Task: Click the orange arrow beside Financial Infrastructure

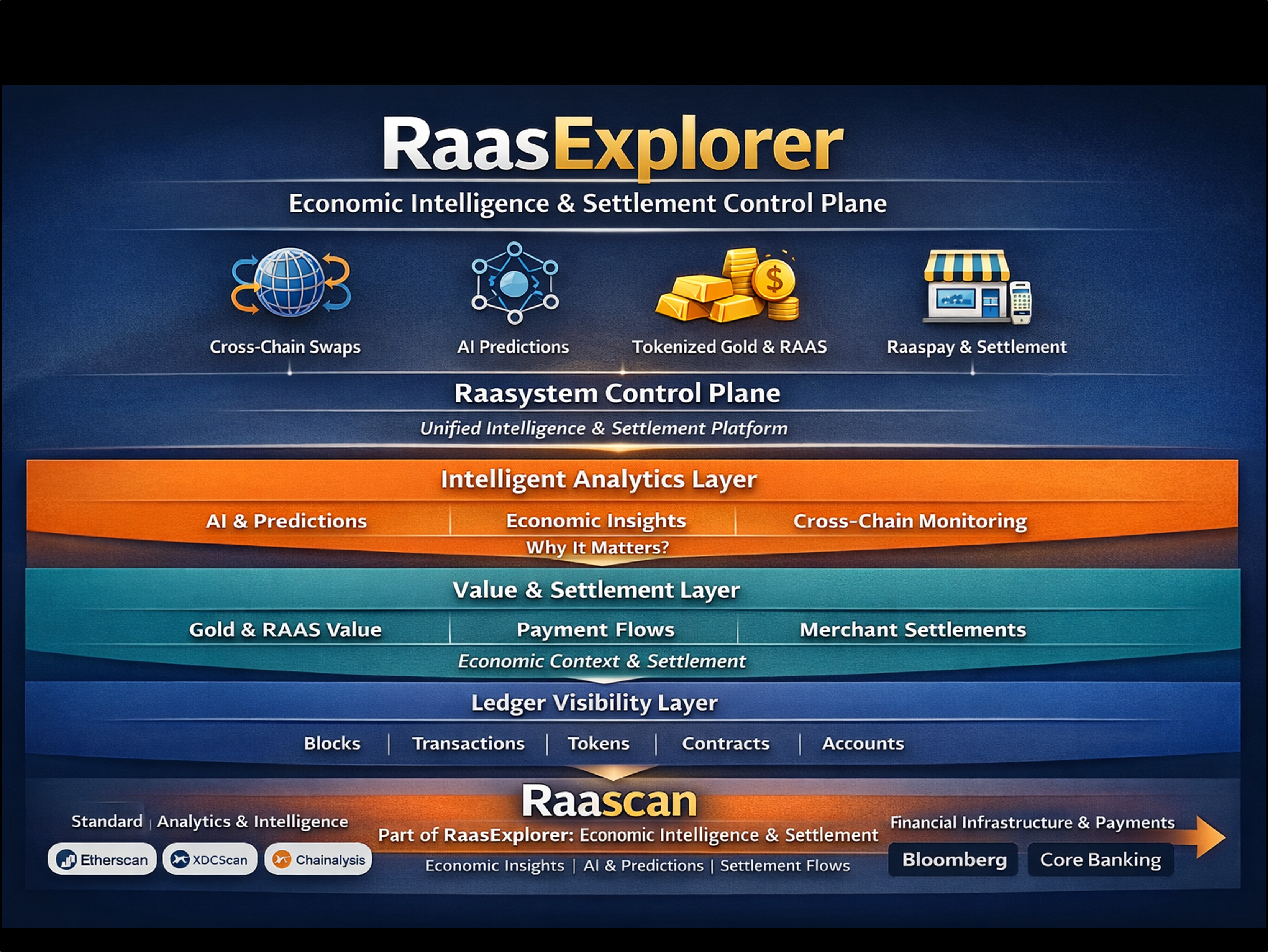Action: pyautogui.click(x=1208, y=837)
